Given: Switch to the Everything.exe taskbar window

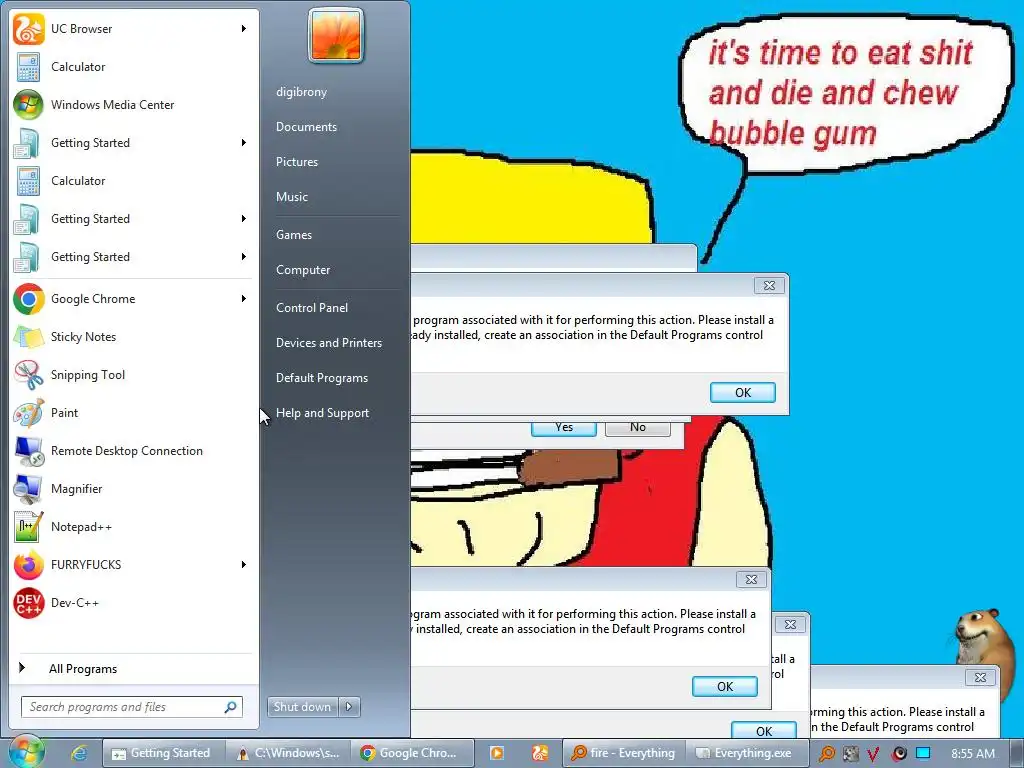Looking at the screenshot, I should (747, 753).
